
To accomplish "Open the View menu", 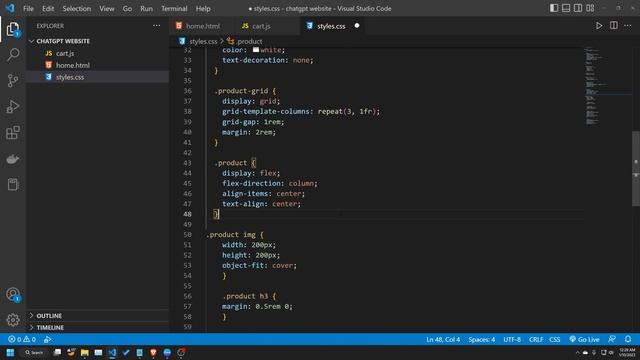I will point(107,9).
